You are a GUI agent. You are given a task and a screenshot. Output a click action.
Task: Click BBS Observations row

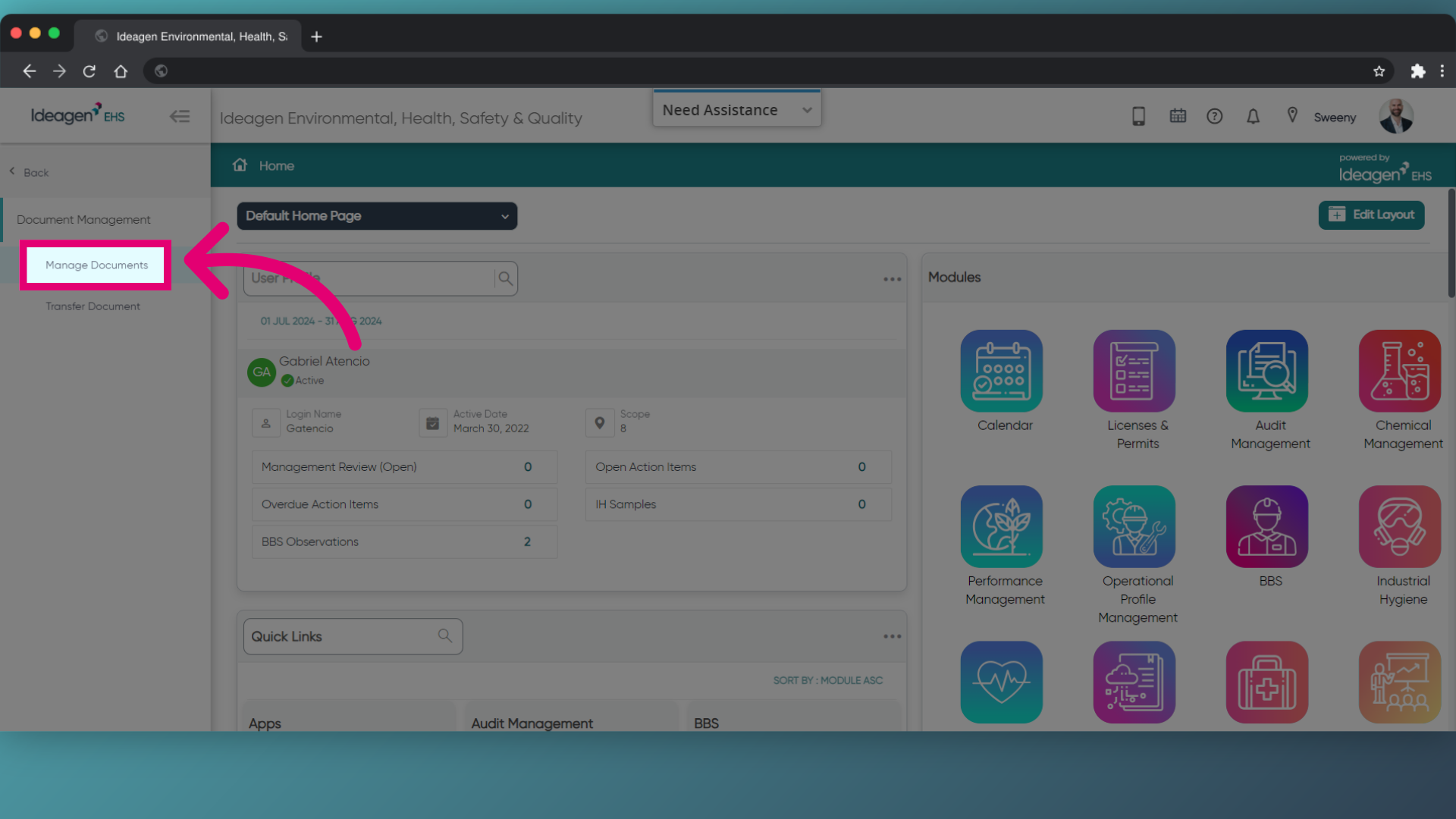tap(404, 541)
